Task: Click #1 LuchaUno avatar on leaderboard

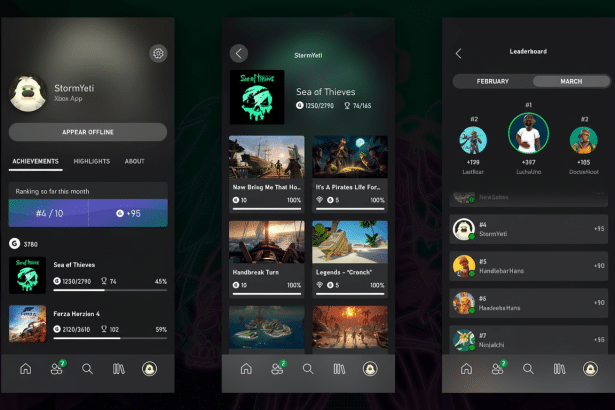Action: pyautogui.click(x=528, y=133)
